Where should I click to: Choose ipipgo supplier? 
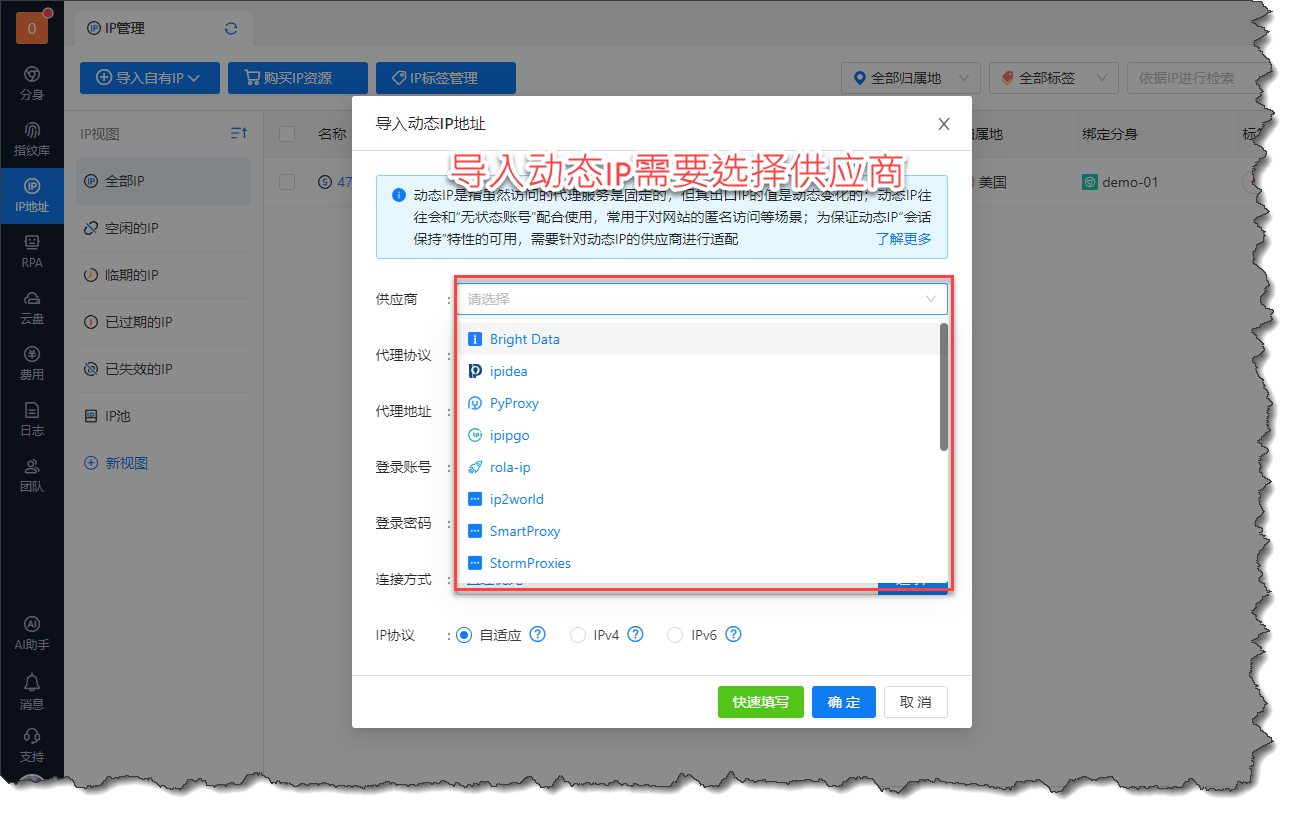click(x=698, y=435)
